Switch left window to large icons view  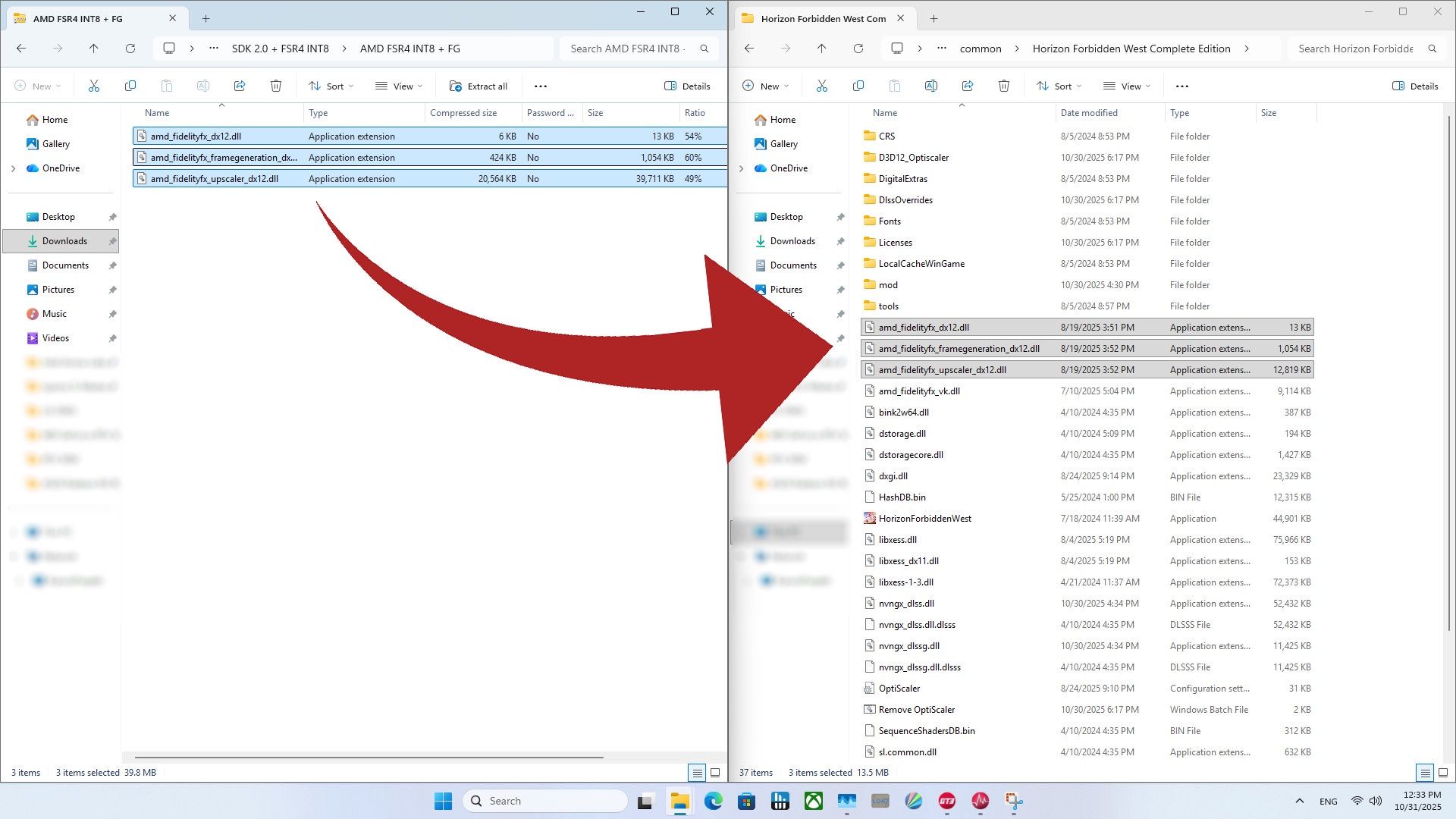pos(715,773)
